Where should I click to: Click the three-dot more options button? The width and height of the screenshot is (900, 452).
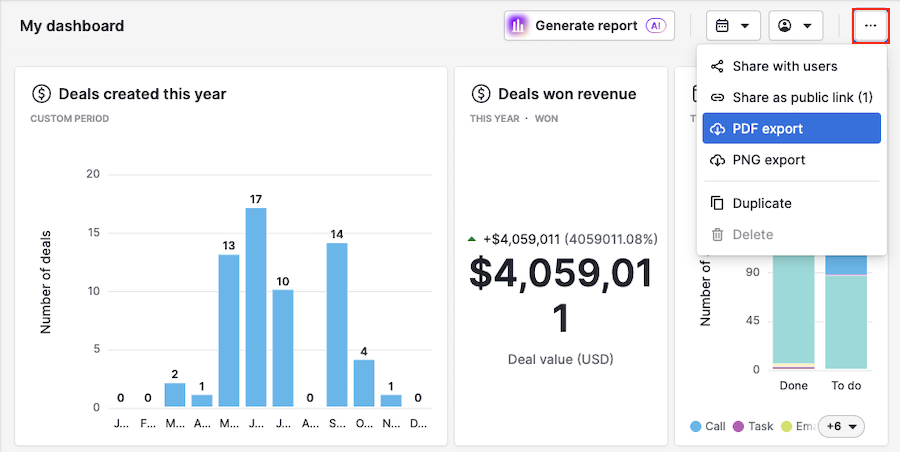tap(870, 26)
